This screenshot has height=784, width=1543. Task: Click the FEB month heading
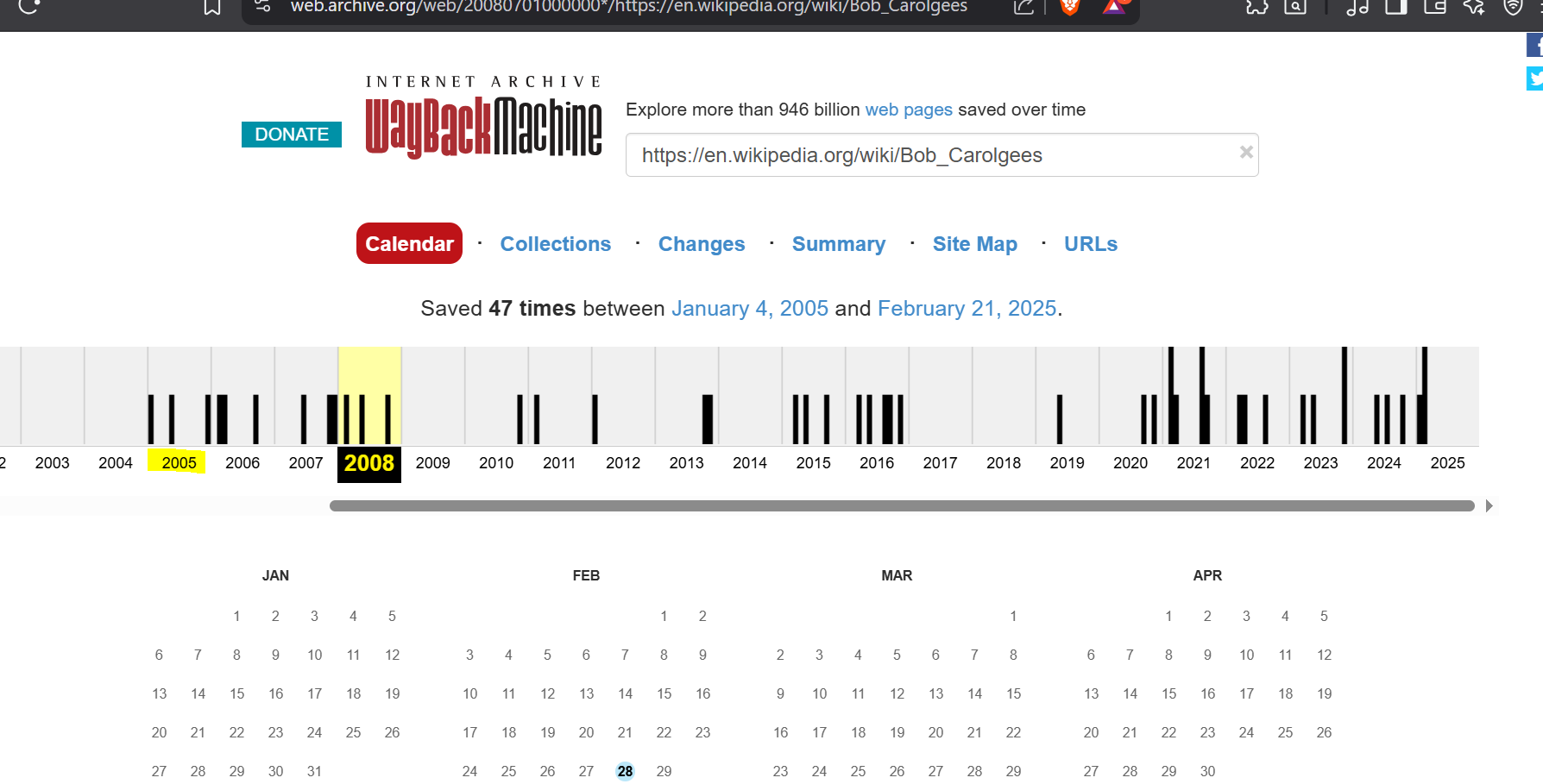[586, 575]
